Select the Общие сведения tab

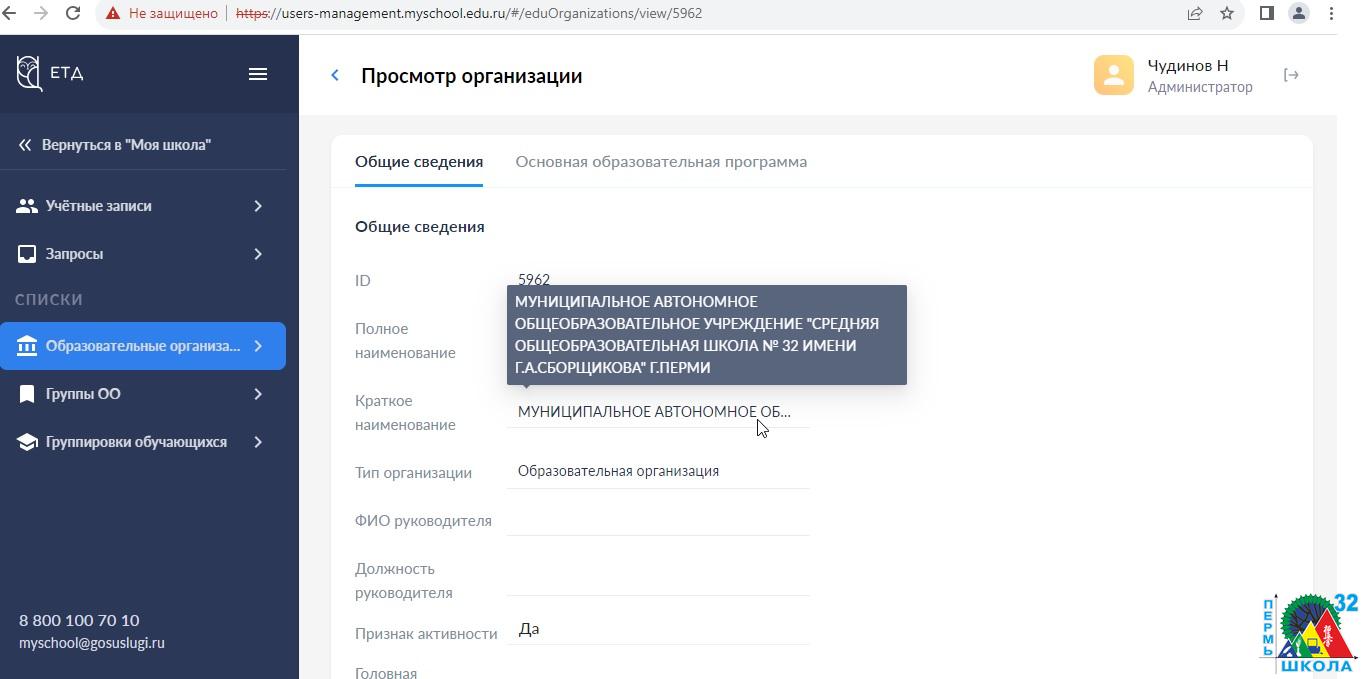coord(419,162)
